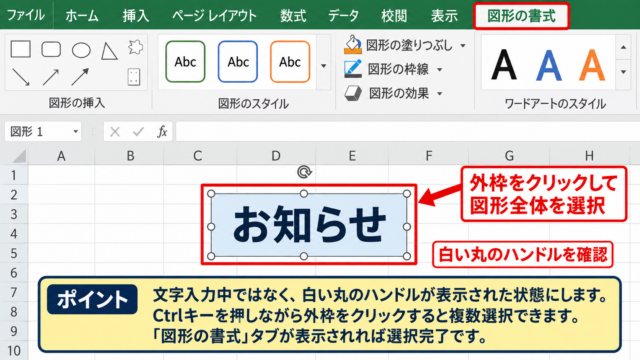
Task: Open the name box dropdown showing 図形 1
Action: 76,131
